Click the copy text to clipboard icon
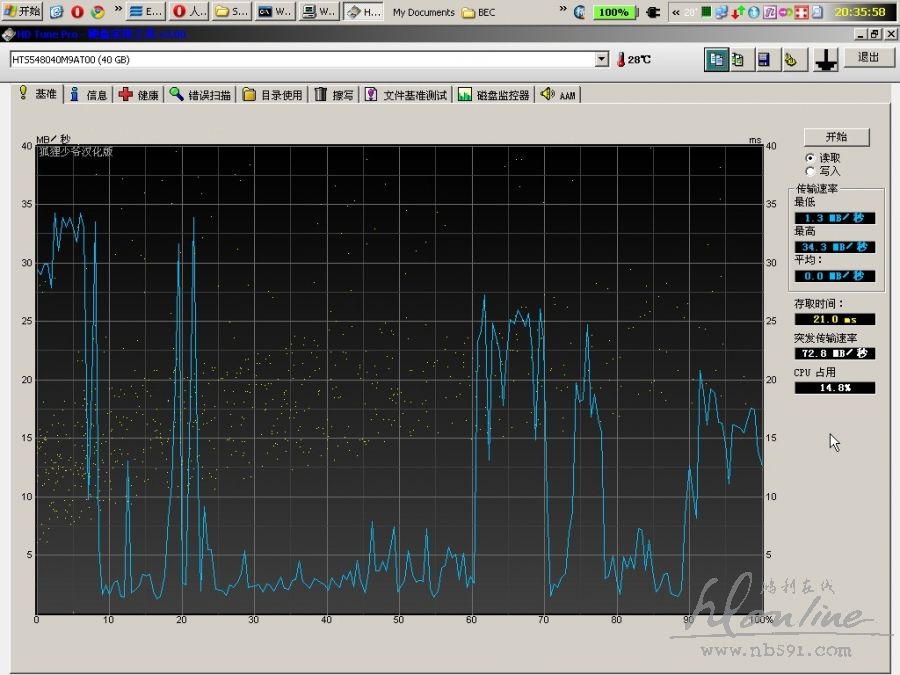This screenshot has width=900, height=675. [715, 59]
